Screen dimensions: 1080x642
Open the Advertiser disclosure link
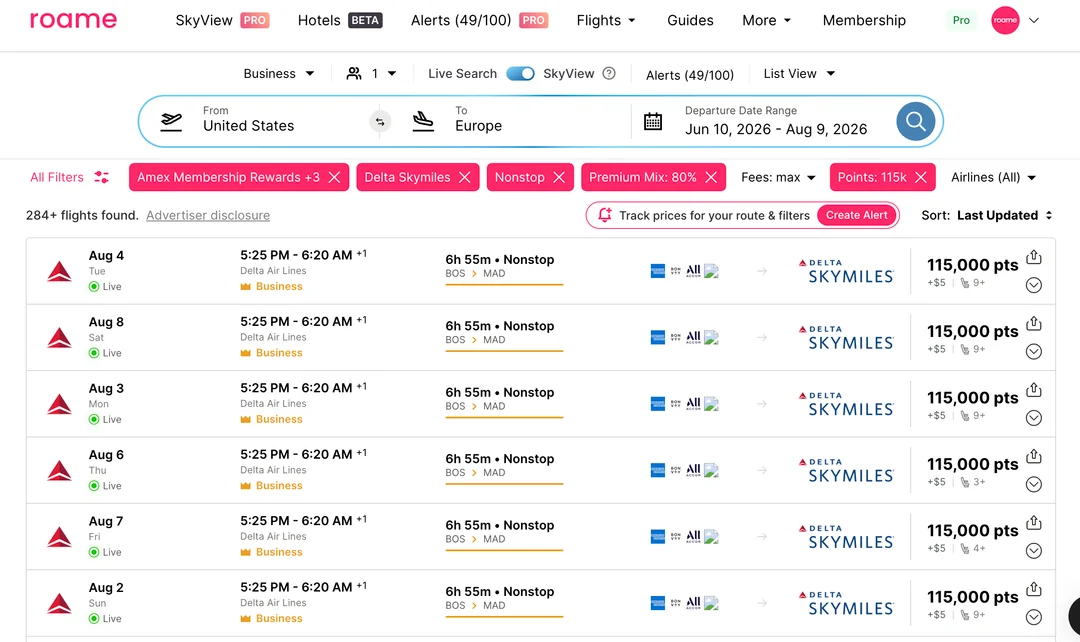[208, 215]
